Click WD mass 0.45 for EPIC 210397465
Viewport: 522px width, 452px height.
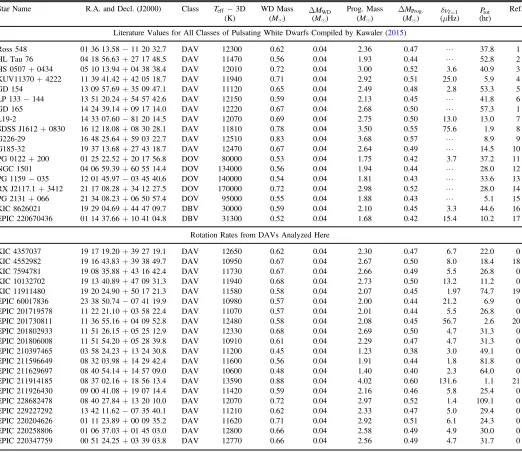click(x=277, y=351)
